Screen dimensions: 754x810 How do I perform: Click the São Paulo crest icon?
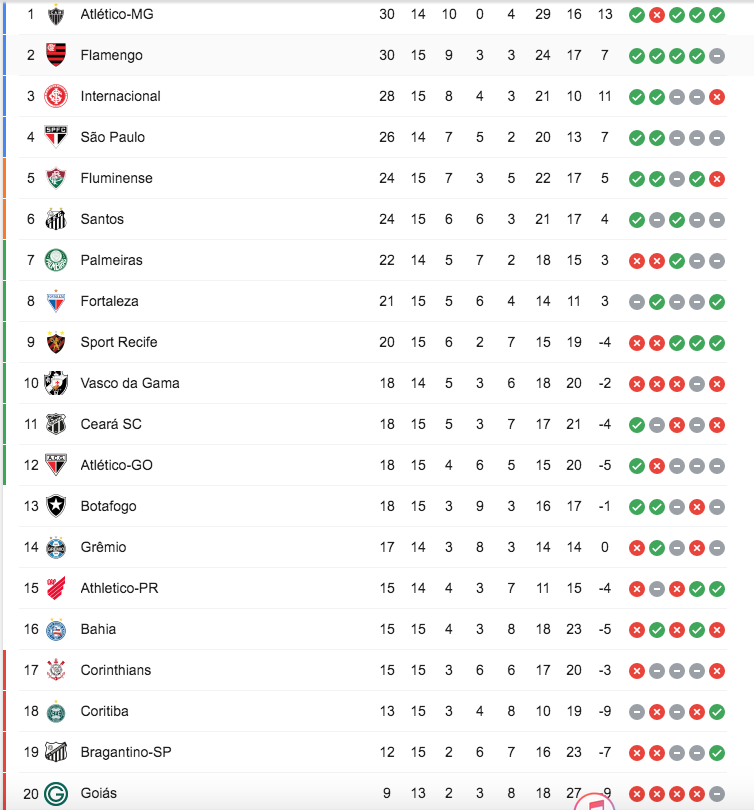(x=56, y=137)
